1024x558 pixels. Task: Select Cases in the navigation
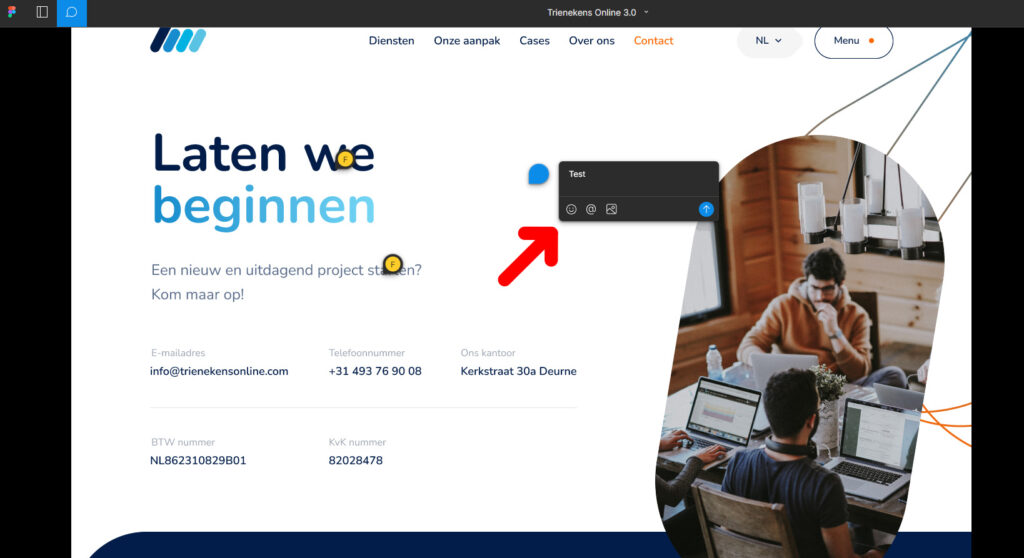click(x=534, y=41)
